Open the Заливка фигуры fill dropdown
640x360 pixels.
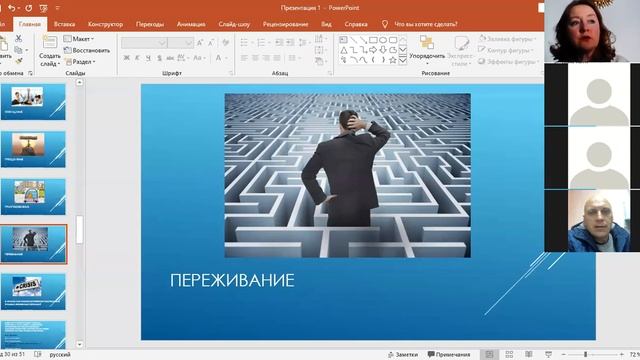507,39
